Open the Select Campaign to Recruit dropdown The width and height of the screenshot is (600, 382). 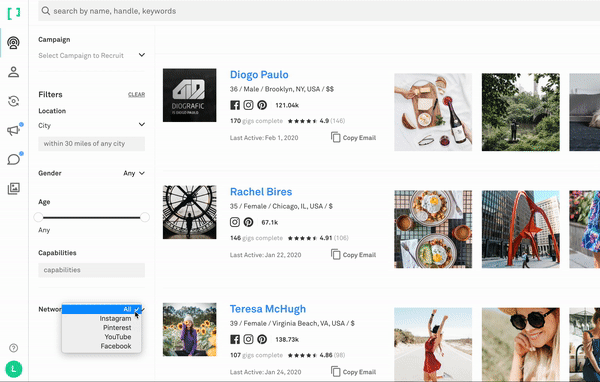coord(91,56)
